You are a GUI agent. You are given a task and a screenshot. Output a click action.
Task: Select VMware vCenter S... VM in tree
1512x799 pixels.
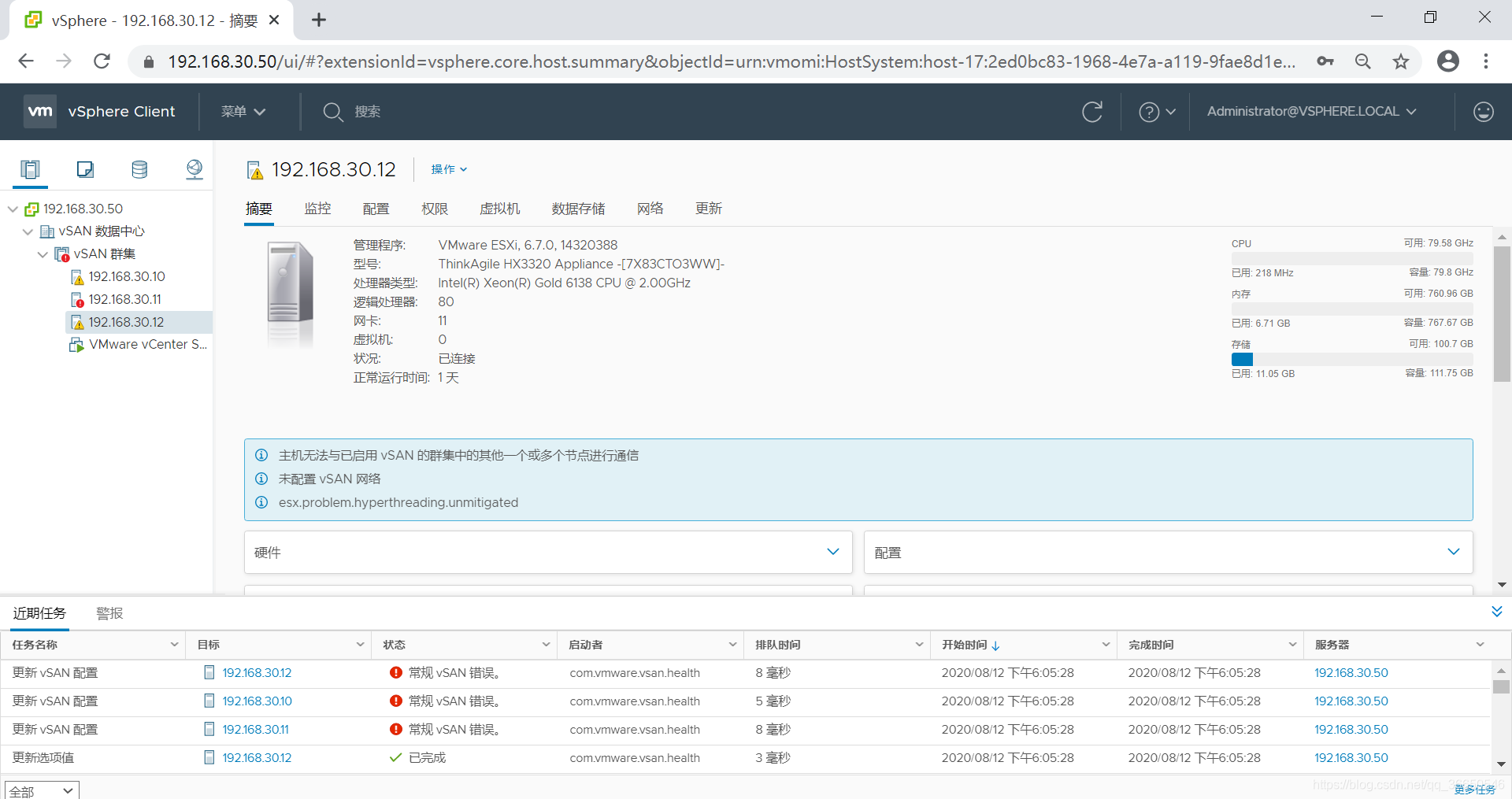(147, 345)
